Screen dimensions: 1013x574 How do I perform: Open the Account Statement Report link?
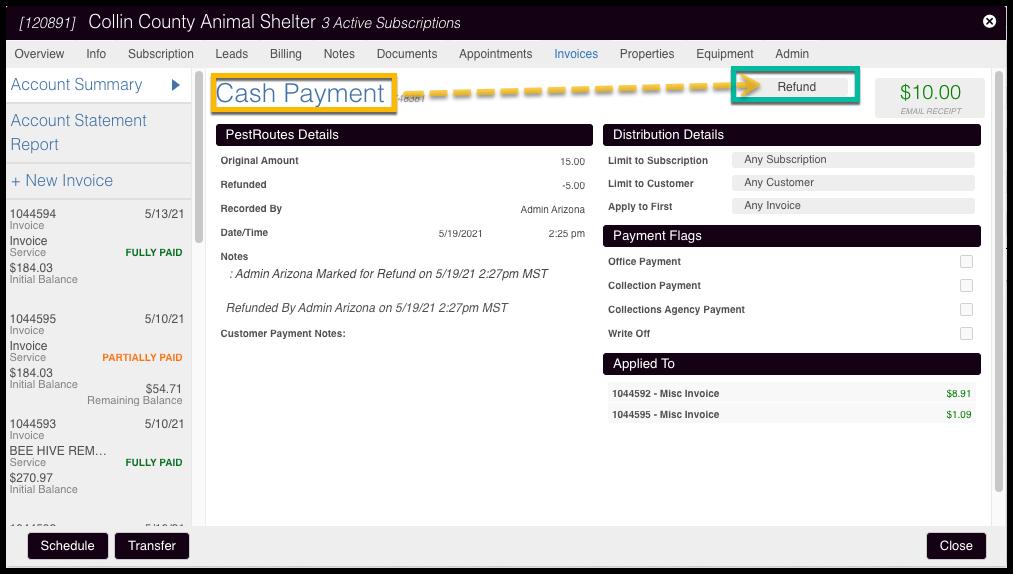pyautogui.click(x=78, y=132)
